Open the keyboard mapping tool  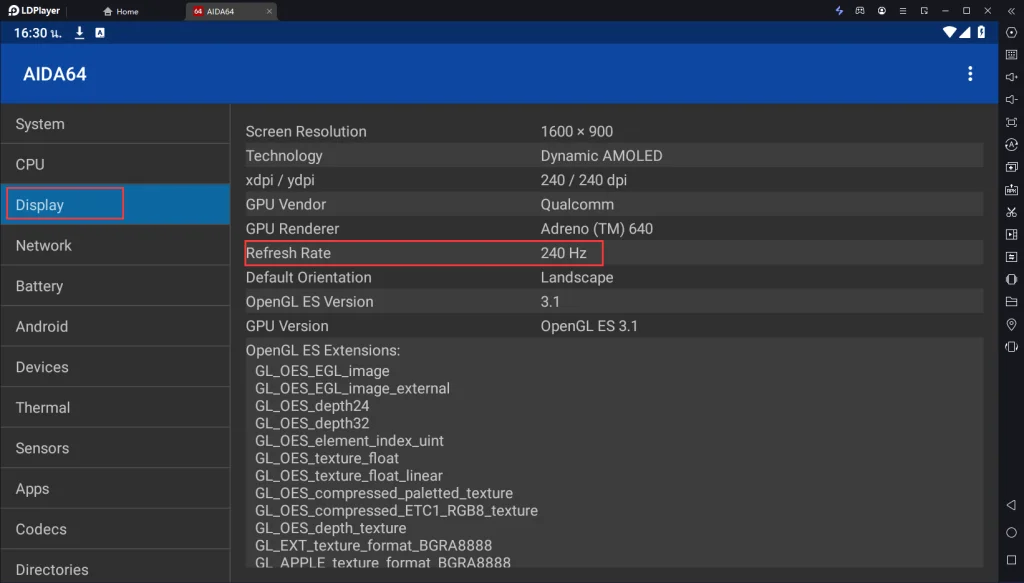click(x=1011, y=55)
